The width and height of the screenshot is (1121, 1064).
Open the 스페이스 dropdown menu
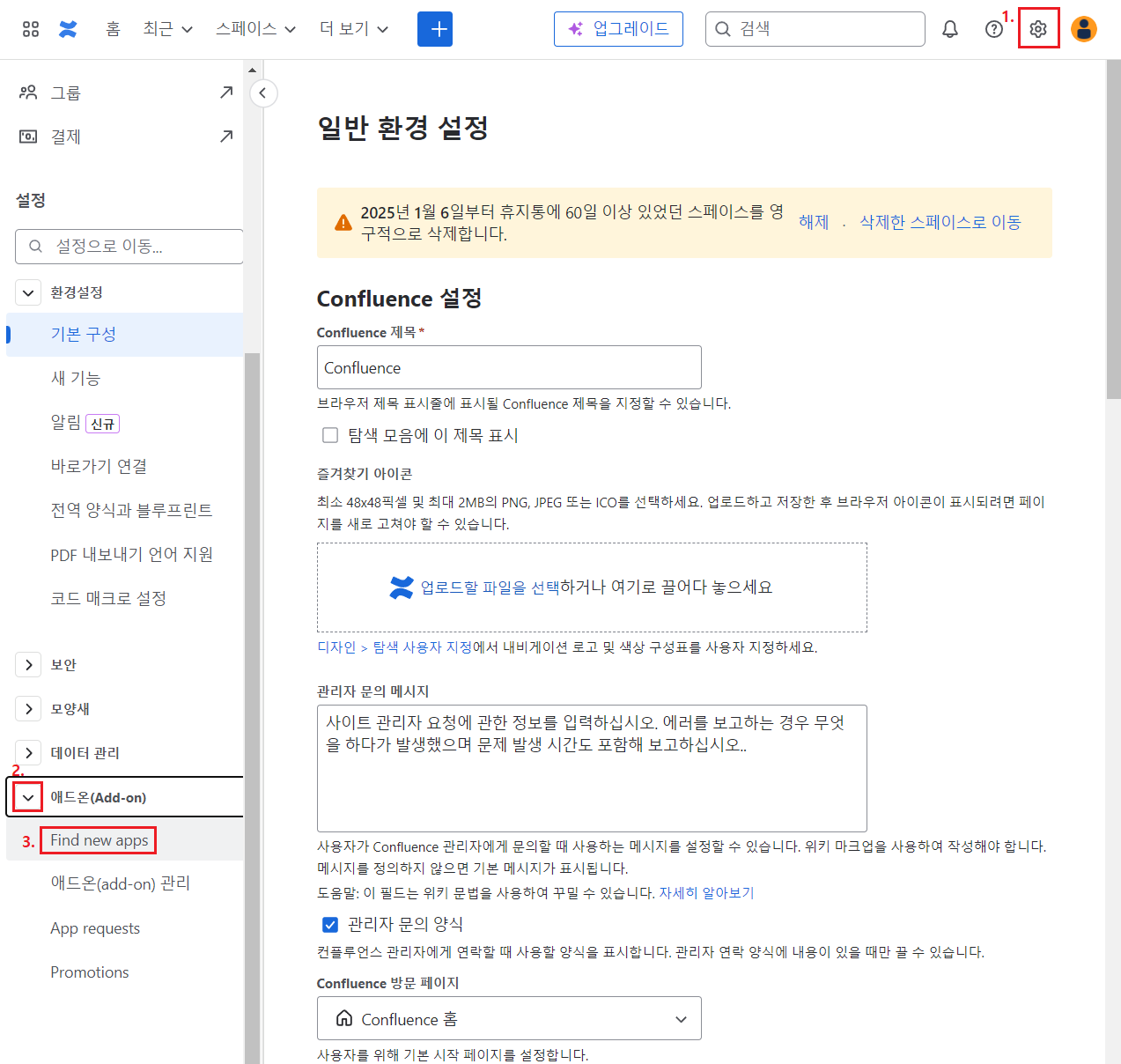pos(255,29)
